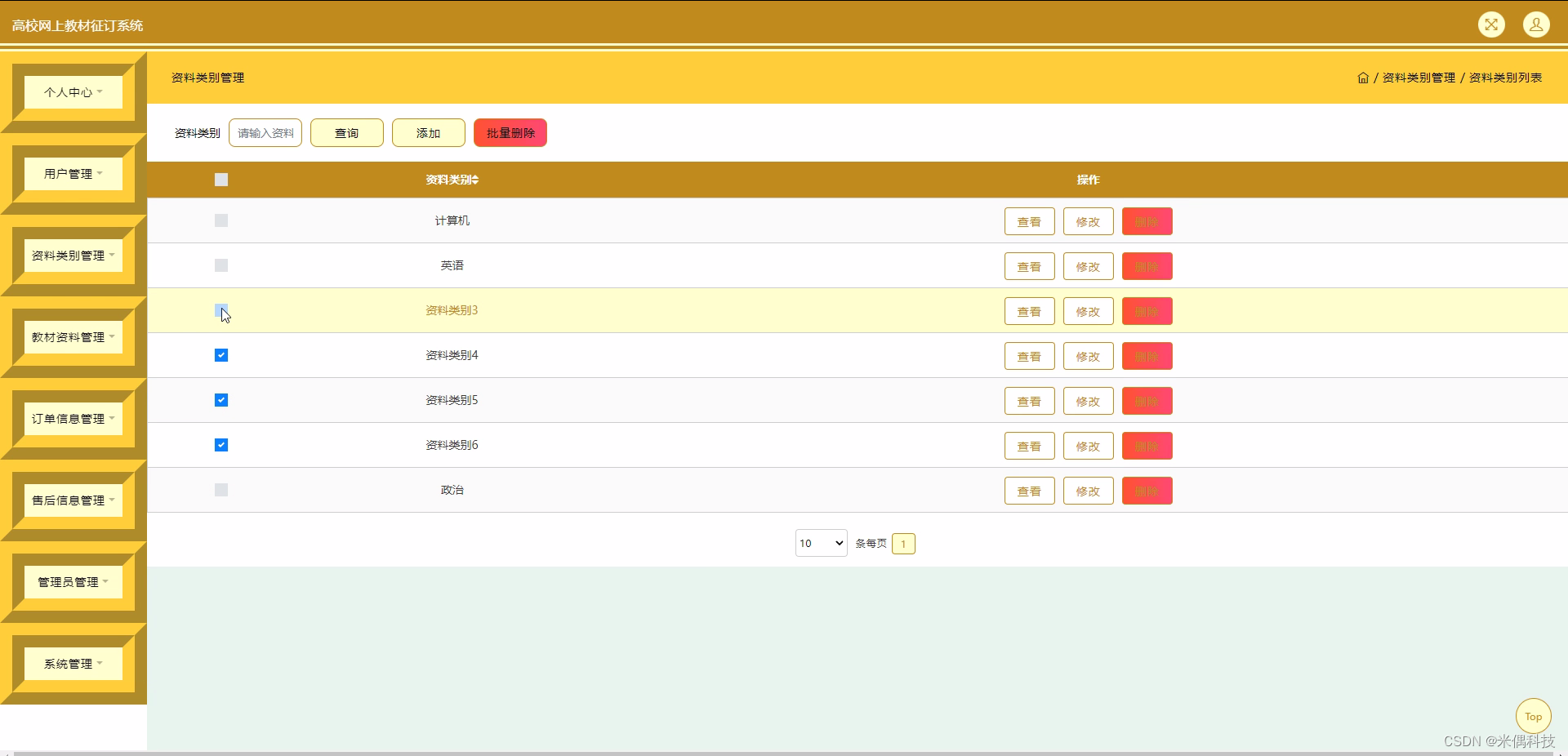This screenshot has width=1568, height=756.
Task: Click the sort arrows on 资料类别 column header
Action: click(x=476, y=180)
